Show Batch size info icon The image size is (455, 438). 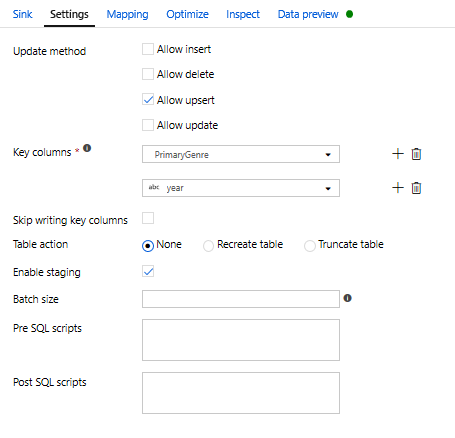(x=347, y=298)
